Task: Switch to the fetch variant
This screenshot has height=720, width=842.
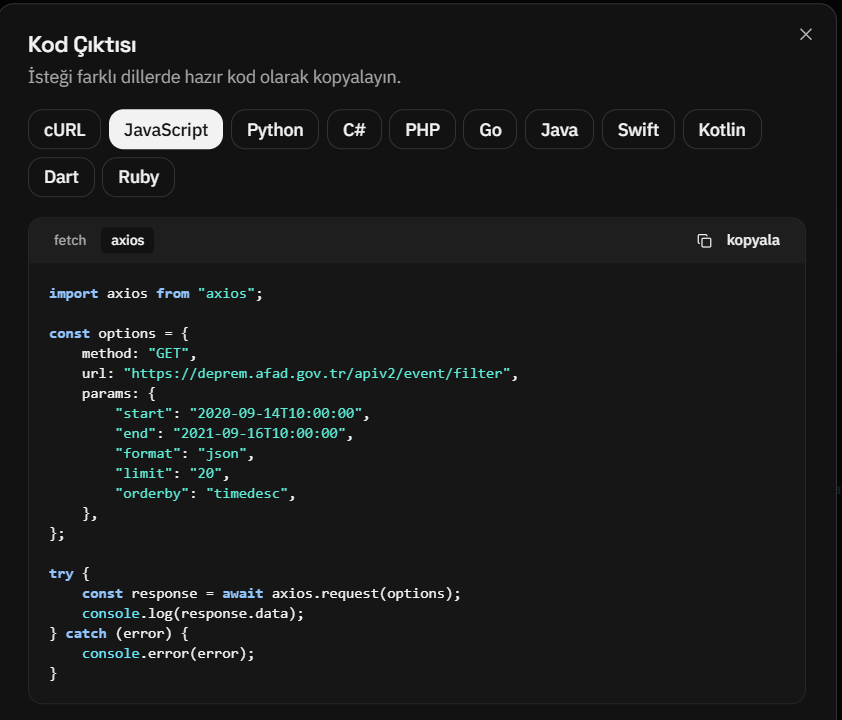Action: click(x=70, y=240)
